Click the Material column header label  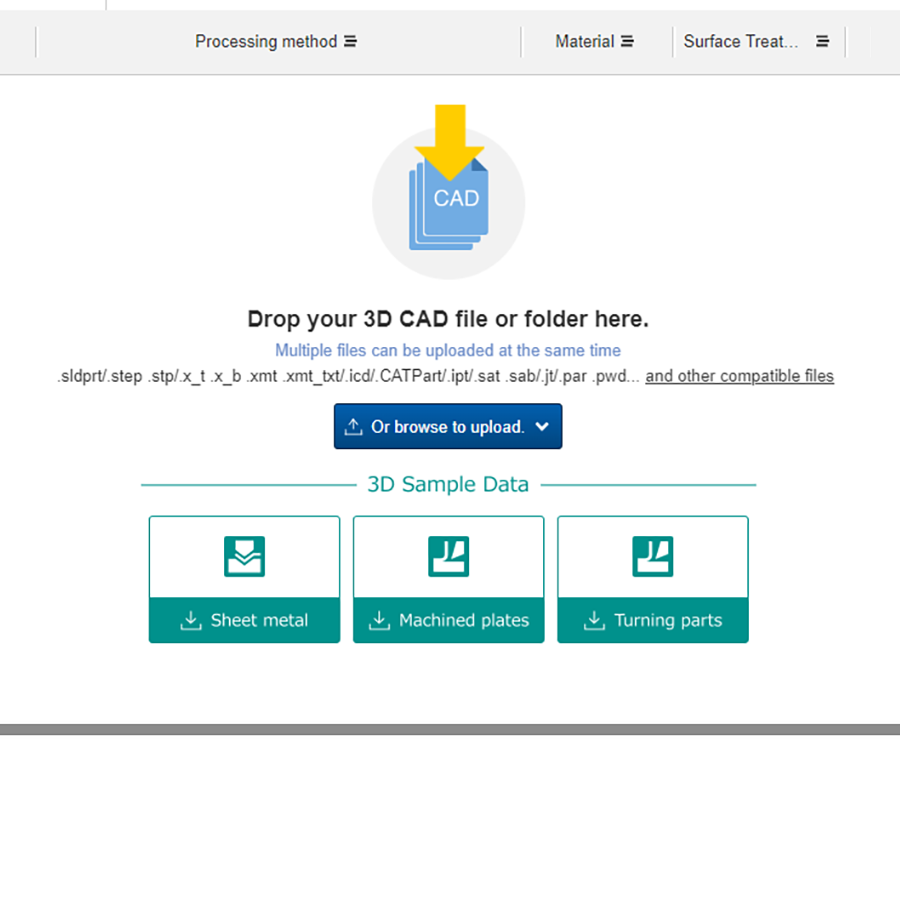point(585,42)
